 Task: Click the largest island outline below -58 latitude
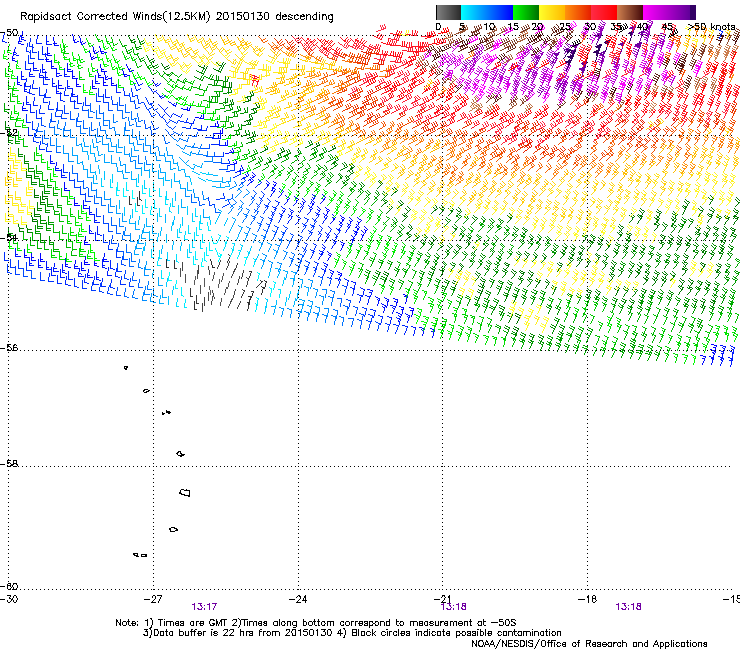point(185,492)
